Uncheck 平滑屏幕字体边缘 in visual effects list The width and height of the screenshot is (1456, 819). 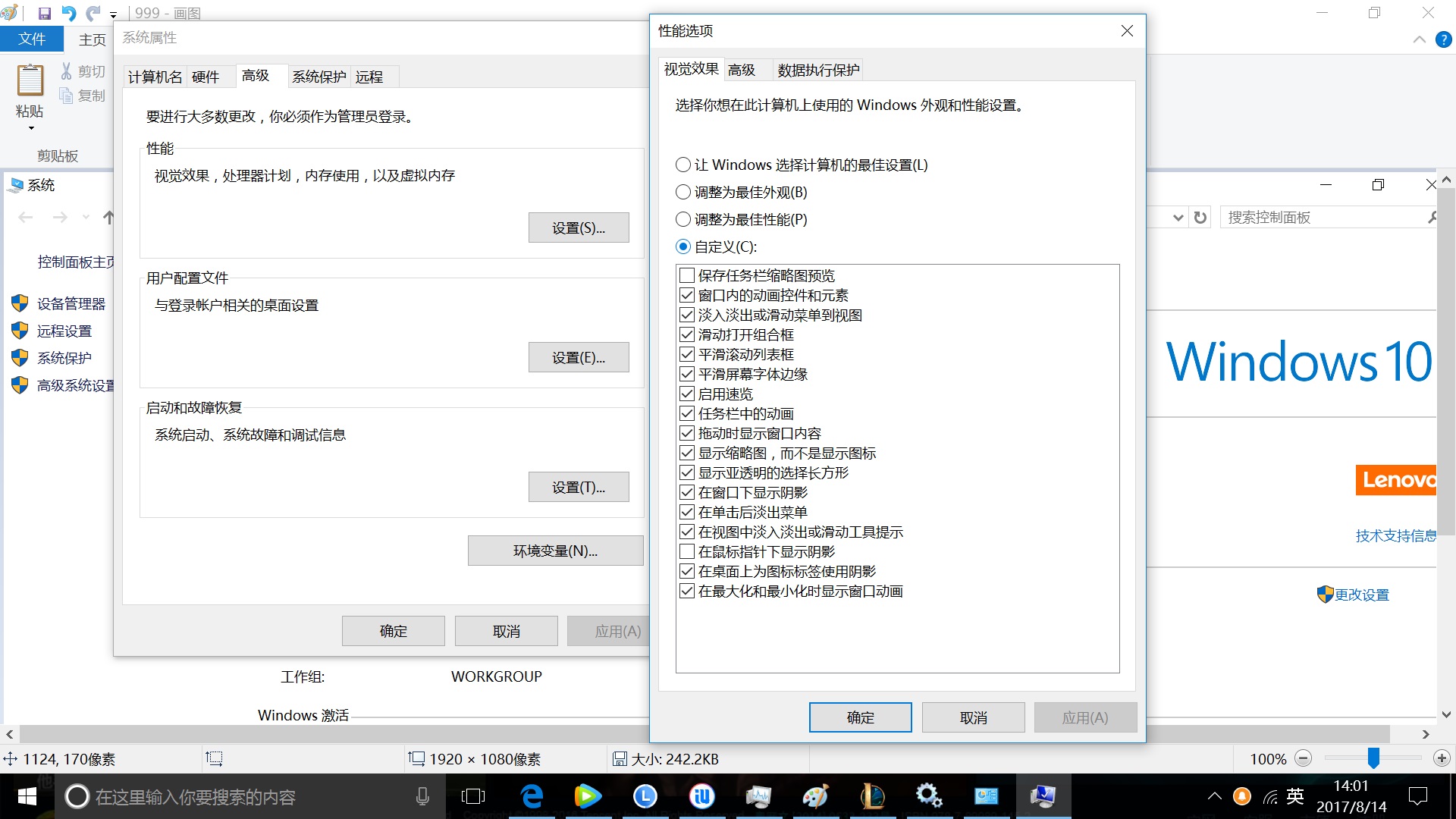[686, 374]
